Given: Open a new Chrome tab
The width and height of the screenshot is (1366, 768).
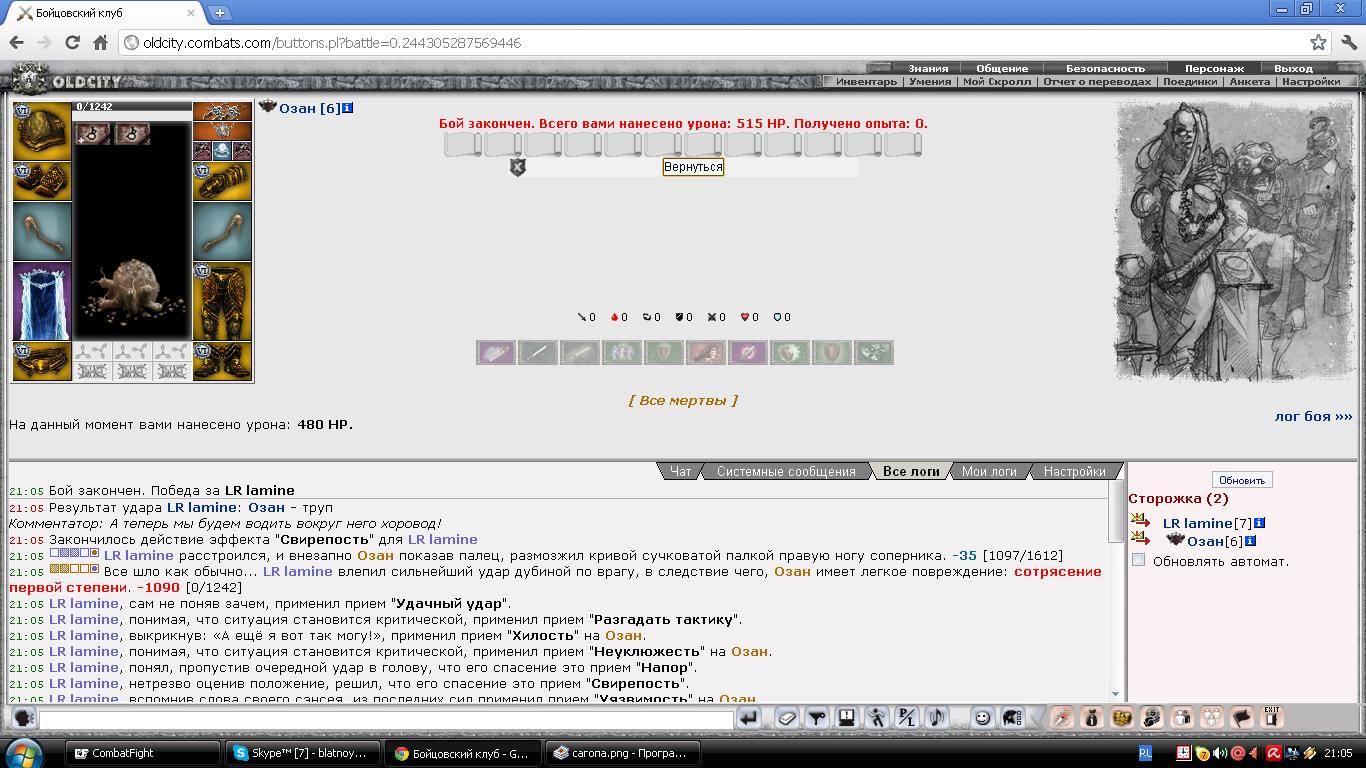Looking at the screenshot, I should [219, 13].
